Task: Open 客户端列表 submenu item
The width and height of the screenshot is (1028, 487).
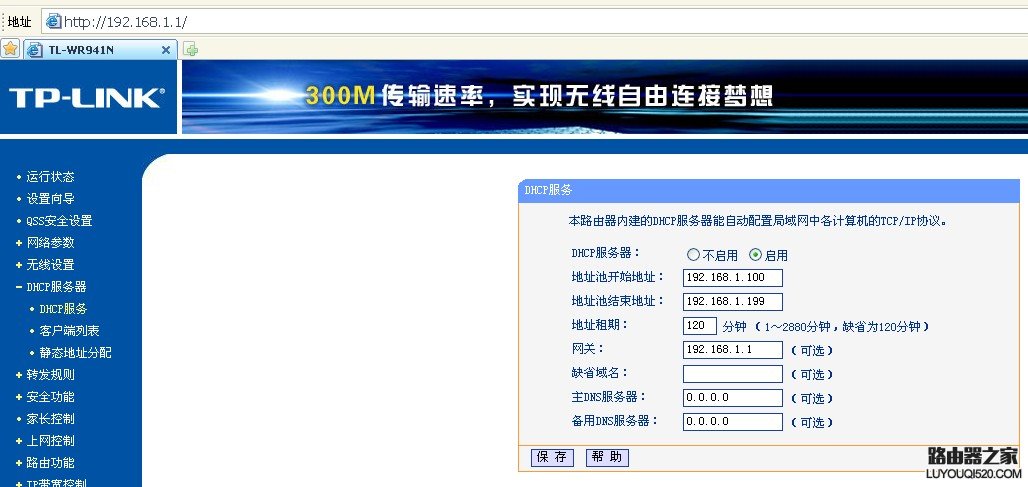Action: click(69, 331)
